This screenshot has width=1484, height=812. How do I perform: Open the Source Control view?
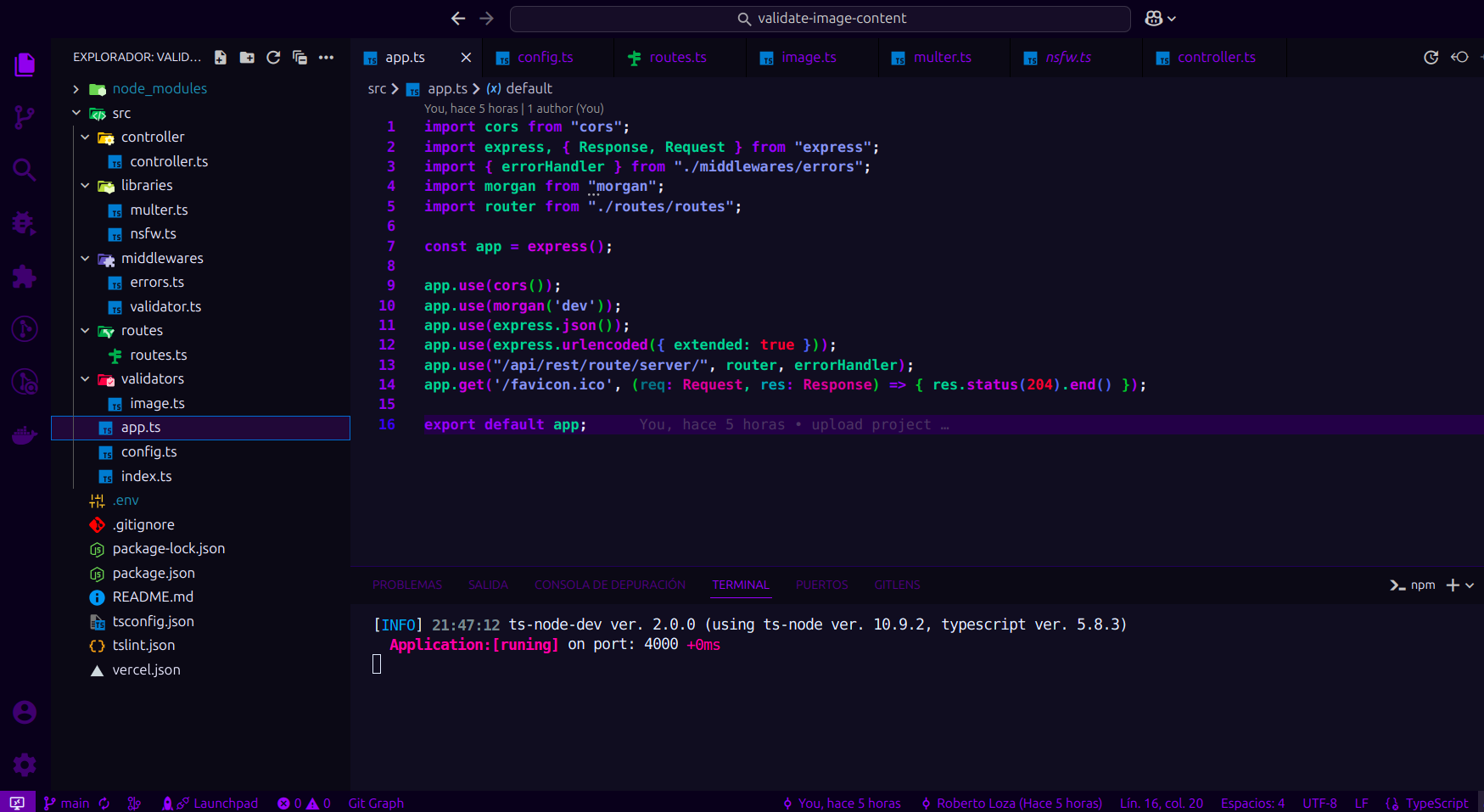[x=25, y=117]
